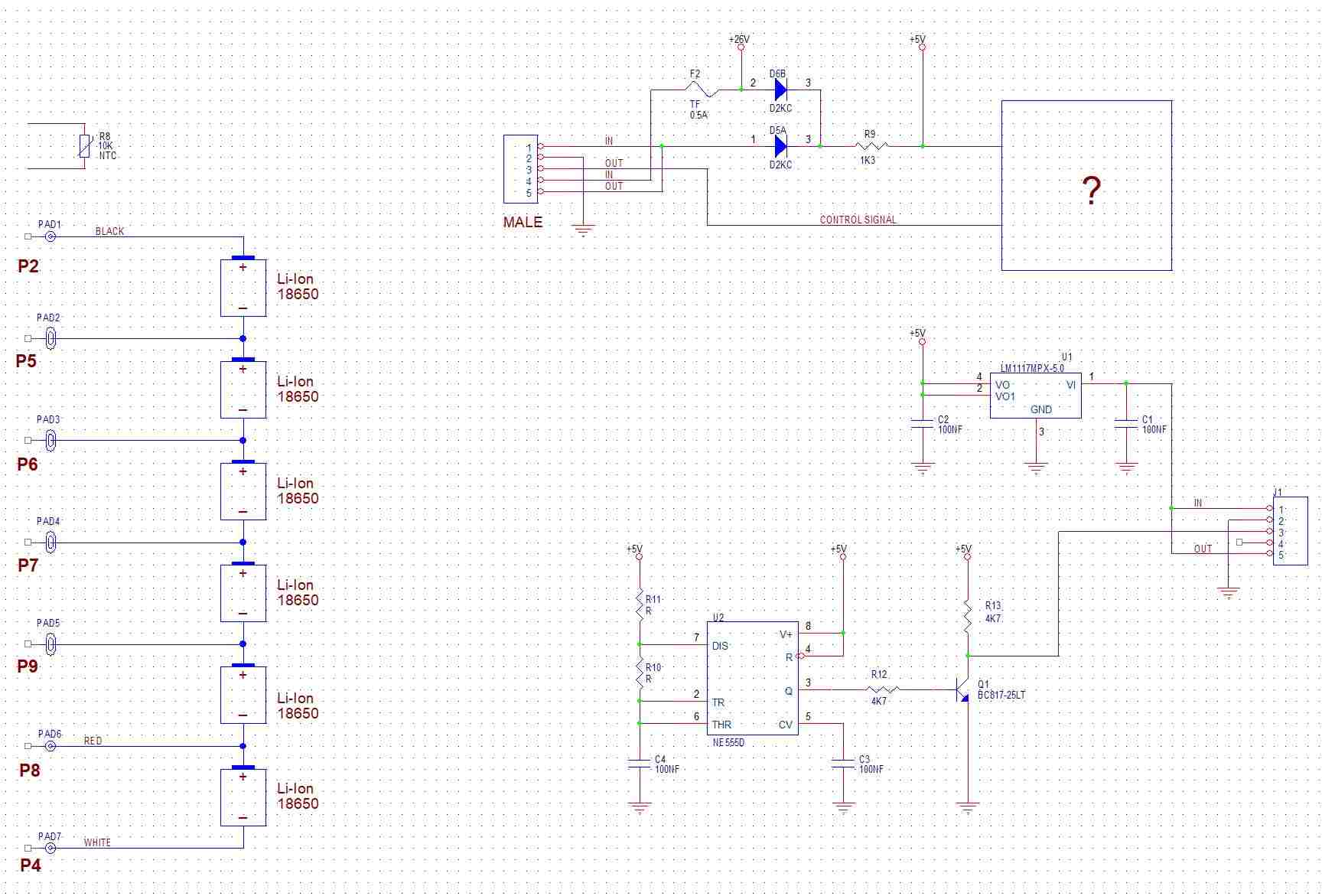Screen dimensions: 1322x896
Task: Click the F2 fuse symbol
Action: coord(702,90)
